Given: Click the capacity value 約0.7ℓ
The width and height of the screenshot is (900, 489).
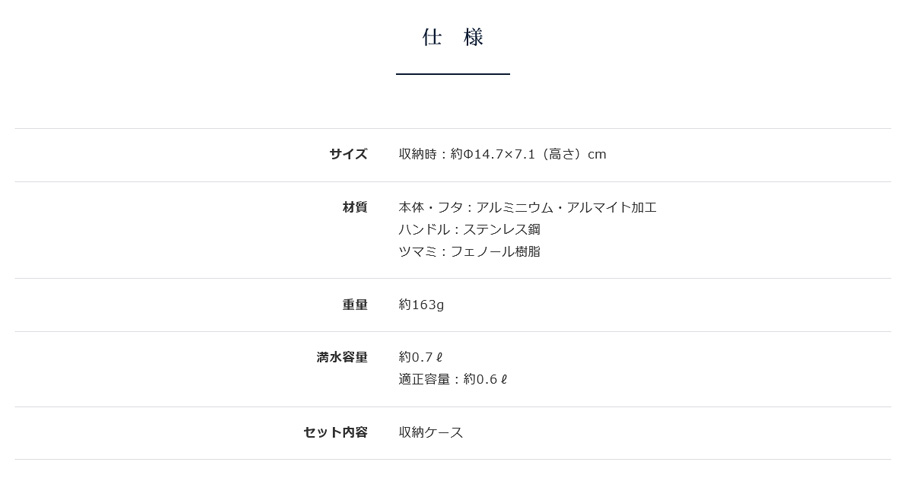Looking at the screenshot, I should click(x=421, y=357).
